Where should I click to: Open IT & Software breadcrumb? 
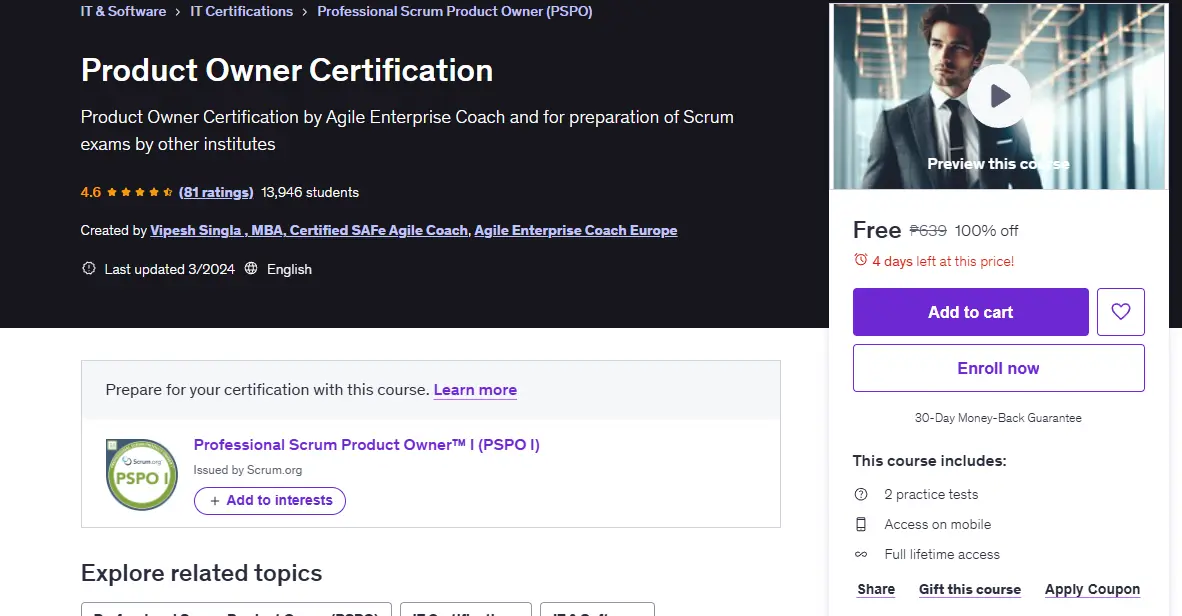click(123, 11)
